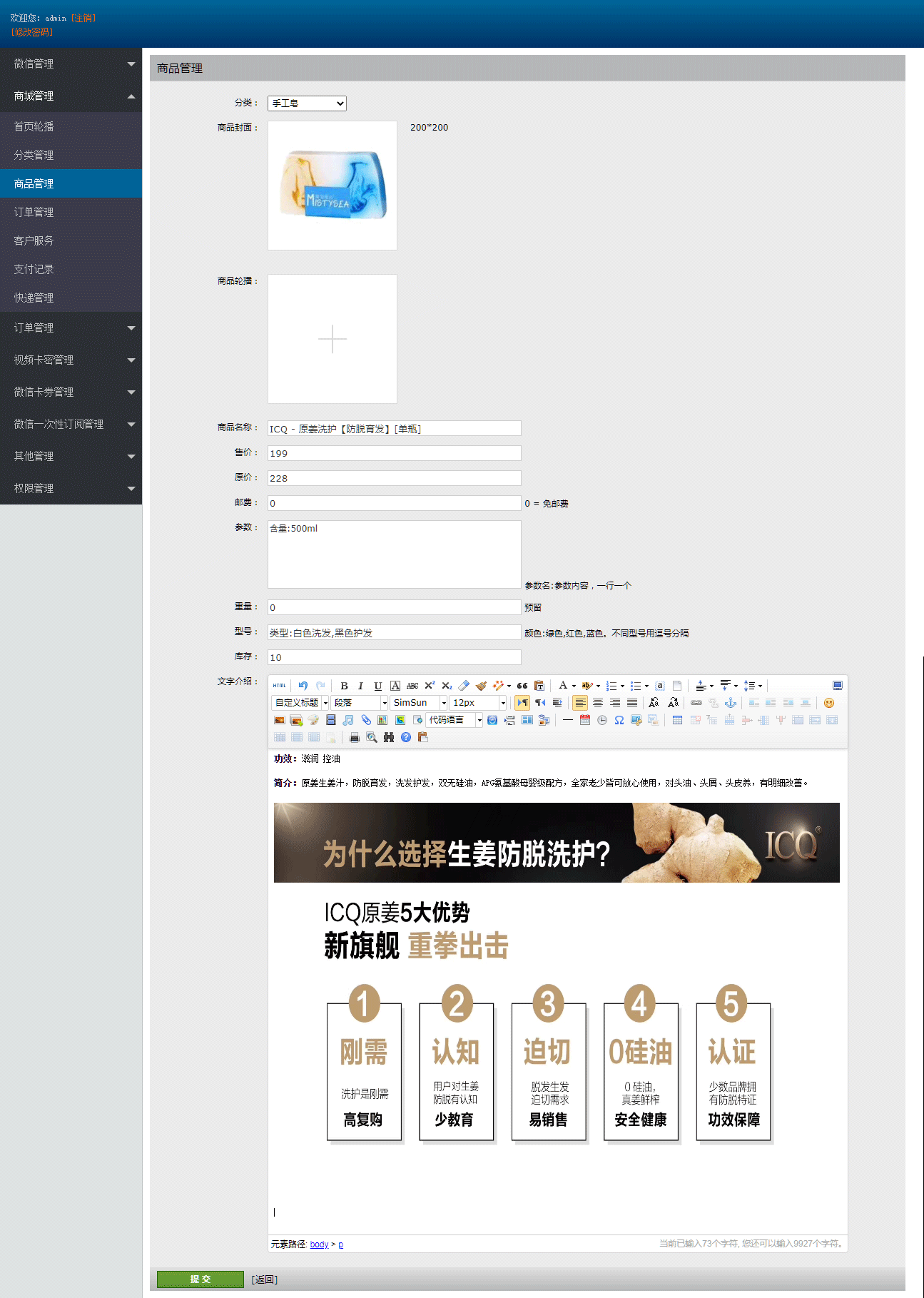The image size is (924, 1298).
Task: Collapse the 商城管理 sidebar section
Action: pos(71,96)
